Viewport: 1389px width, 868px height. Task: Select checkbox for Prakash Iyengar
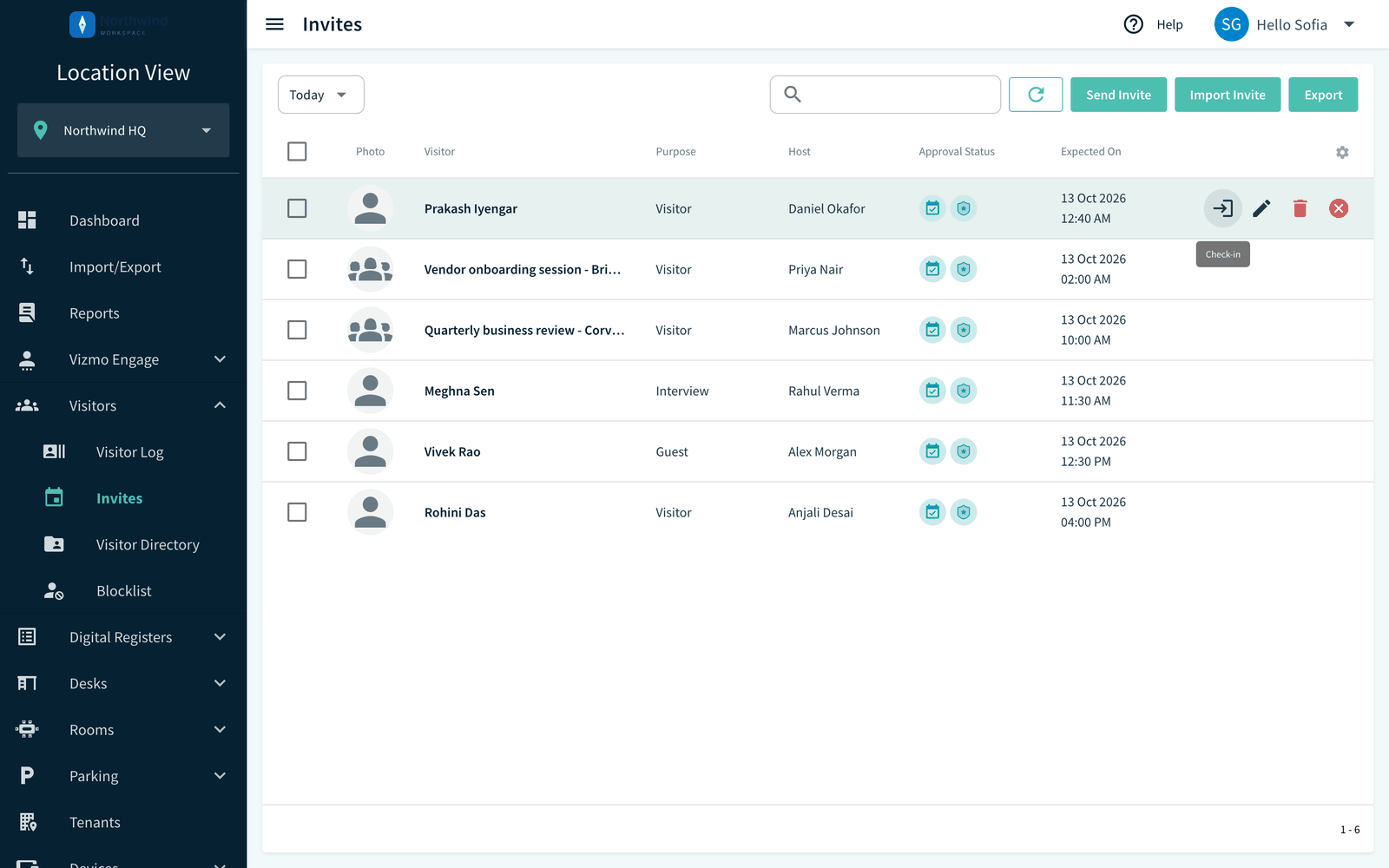tap(297, 208)
